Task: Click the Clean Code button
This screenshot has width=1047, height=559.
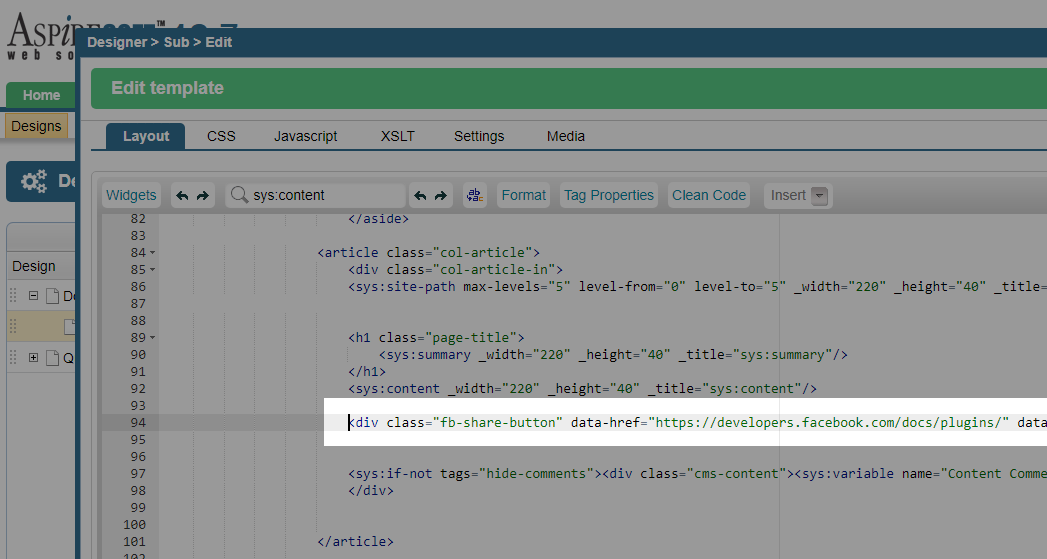Action: [x=708, y=196]
